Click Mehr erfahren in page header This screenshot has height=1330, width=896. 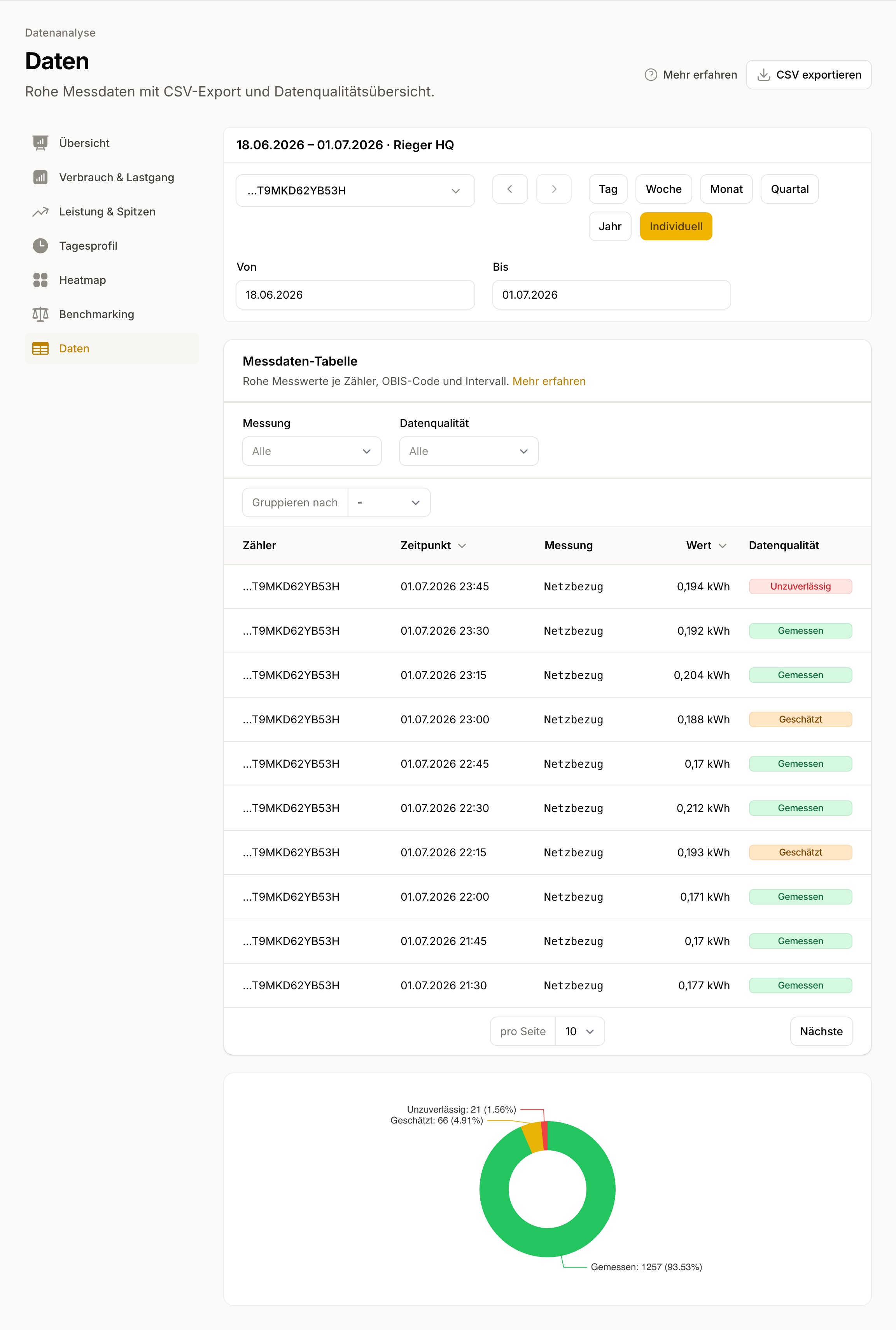coord(691,75)
